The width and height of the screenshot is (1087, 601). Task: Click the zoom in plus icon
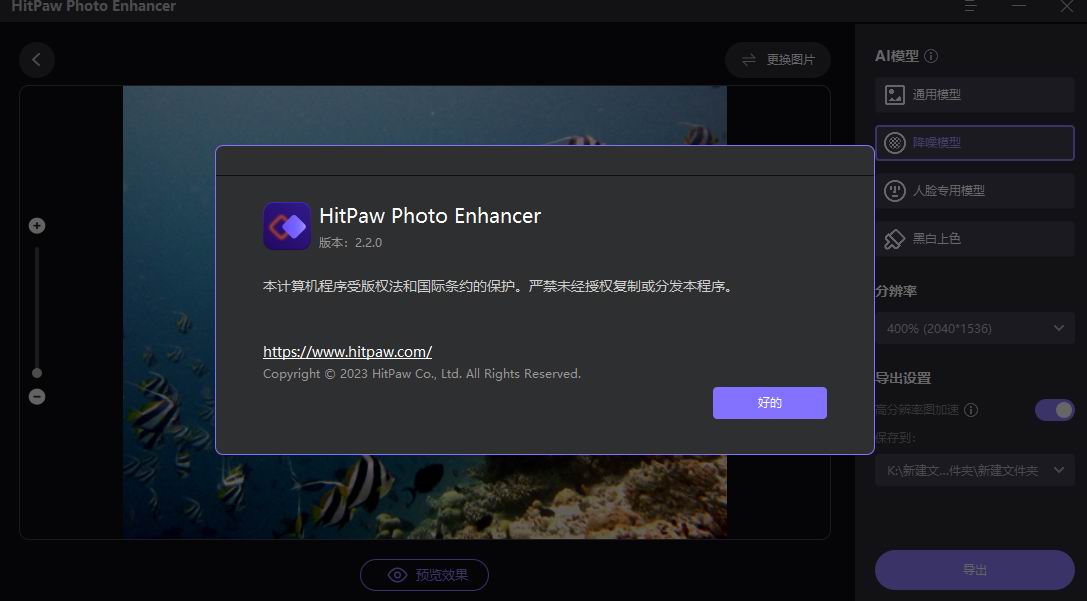[x=37, y=226]
